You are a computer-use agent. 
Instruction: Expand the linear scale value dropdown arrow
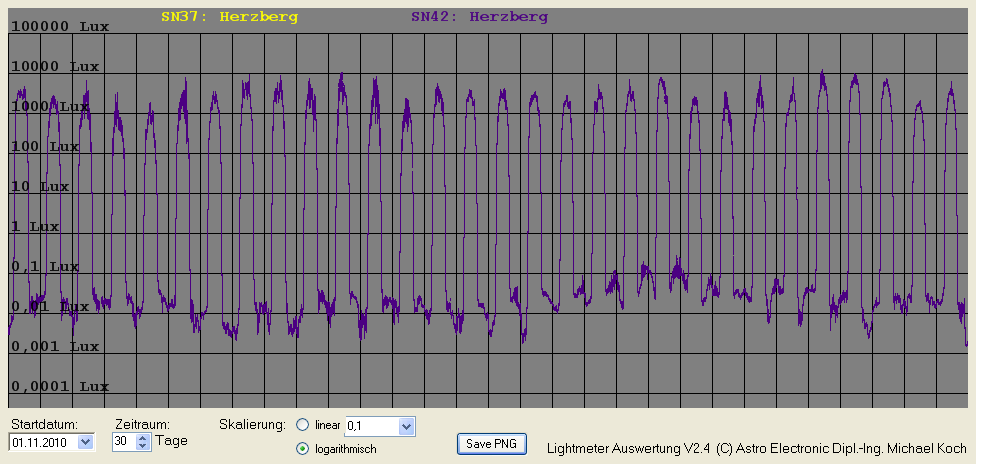click(406, 427)
